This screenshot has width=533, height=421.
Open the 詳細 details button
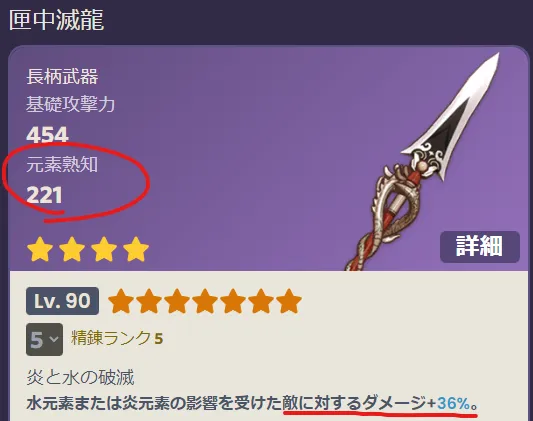click(x=480, y=247)
